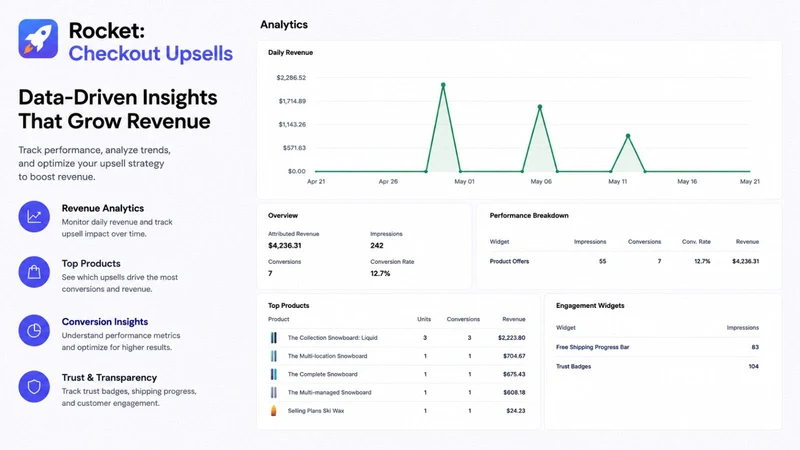
Task: Open The Multi-managed Snowboard product
Action: point(330,392)
